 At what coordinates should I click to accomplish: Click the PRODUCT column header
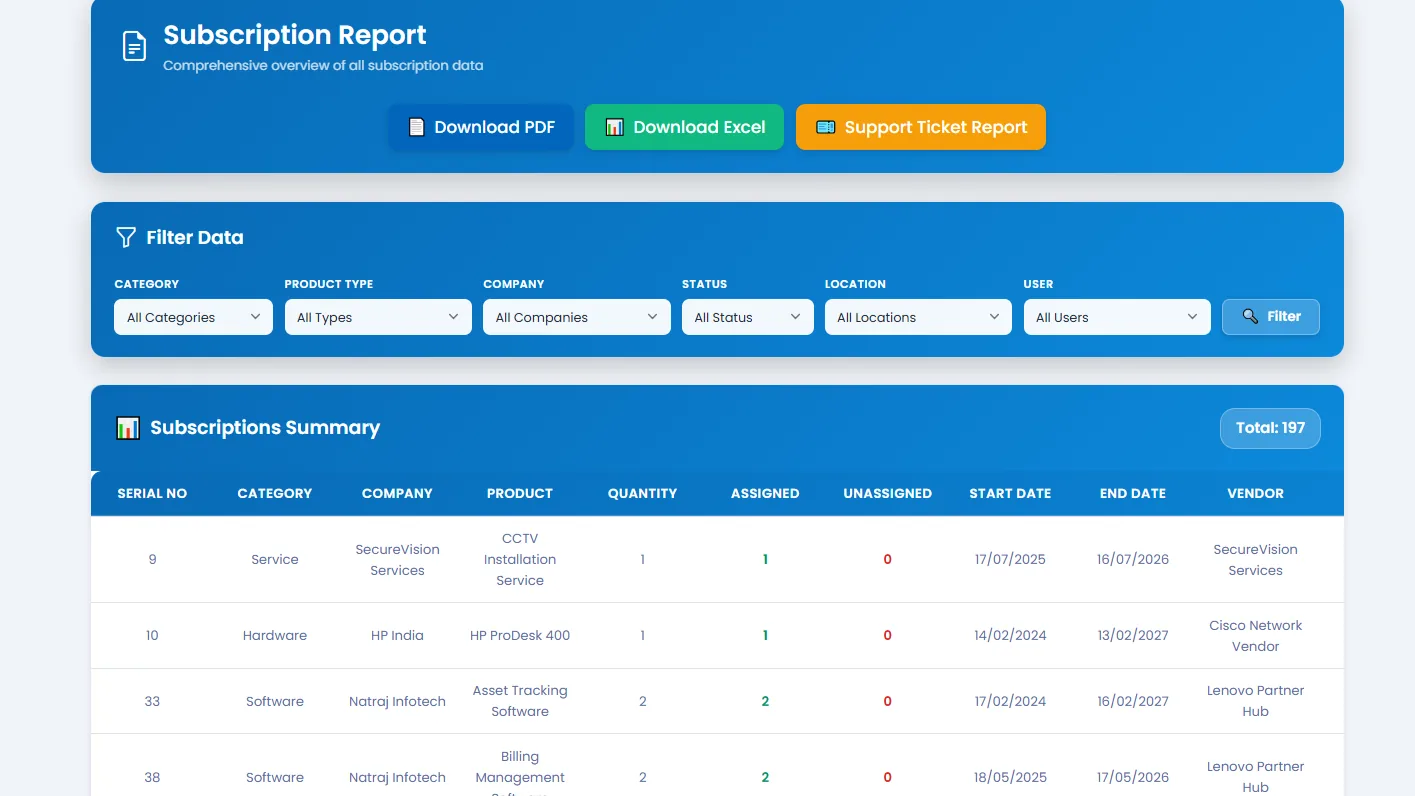(520, 493)
